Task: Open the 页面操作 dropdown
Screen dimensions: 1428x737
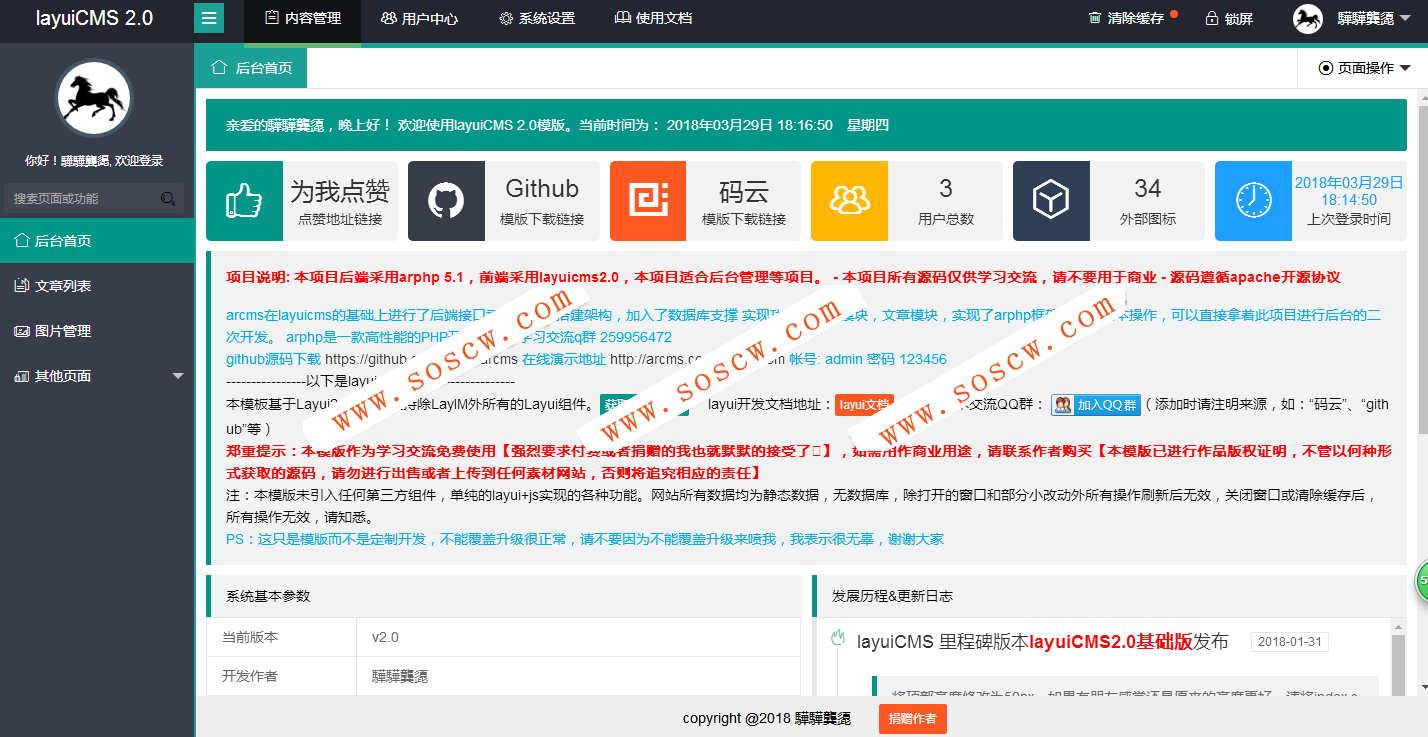Action: 1363,68
